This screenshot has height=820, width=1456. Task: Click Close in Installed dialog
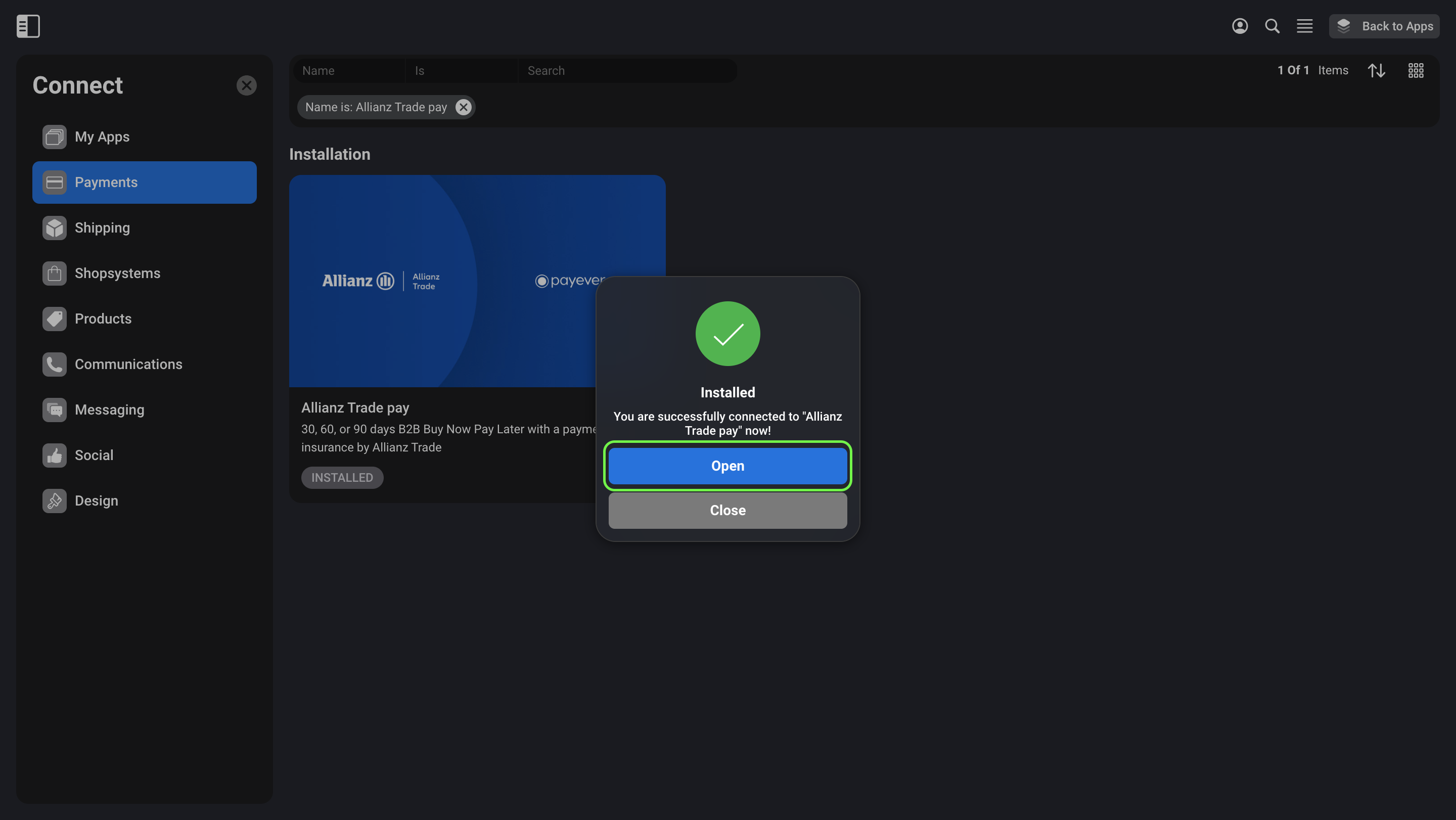click(x=727, y=510)
